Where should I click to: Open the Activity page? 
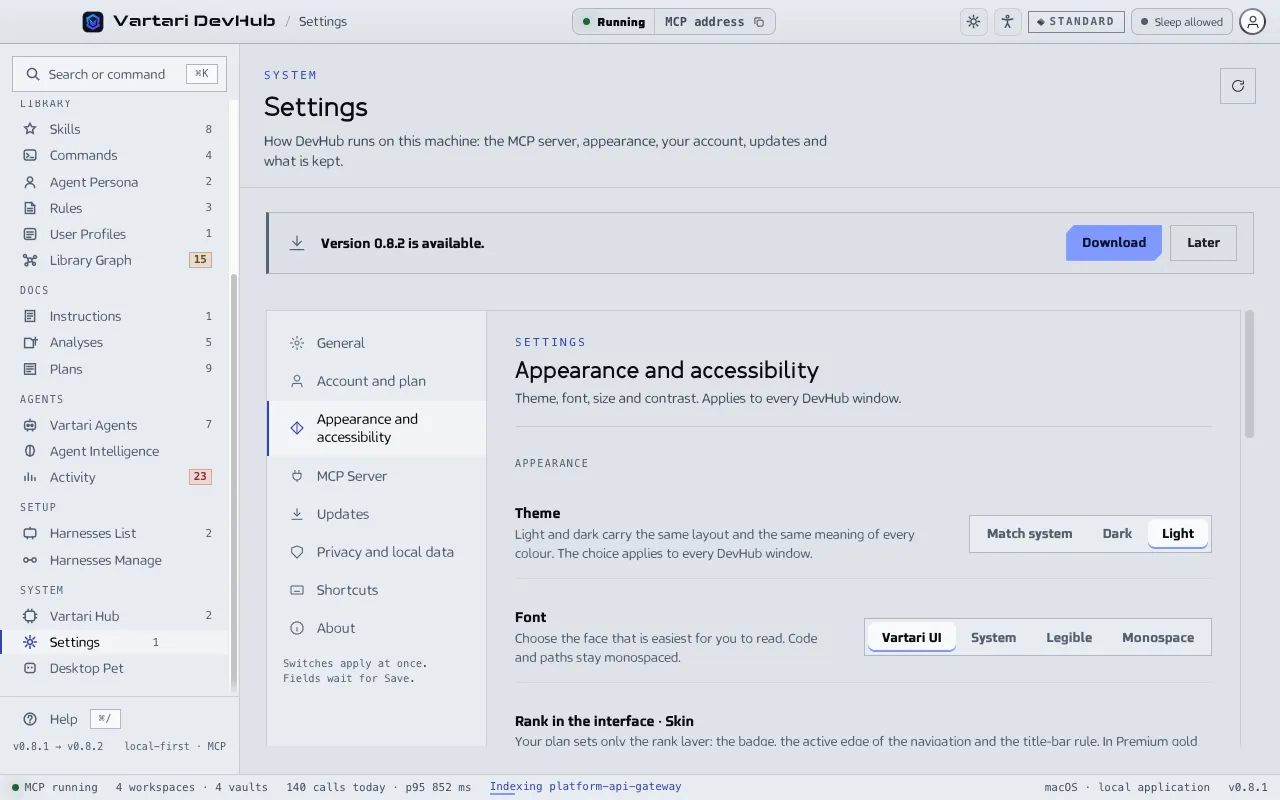pyautogui.click(x=117, y=477)
